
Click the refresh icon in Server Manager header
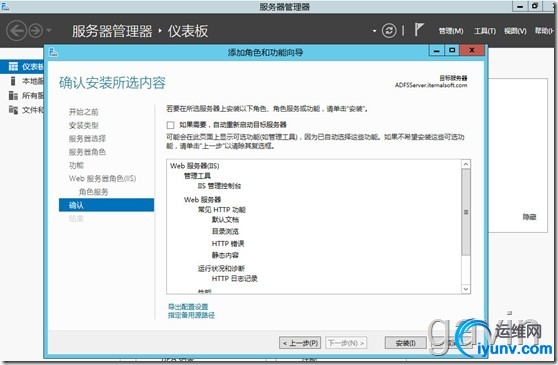389,31
